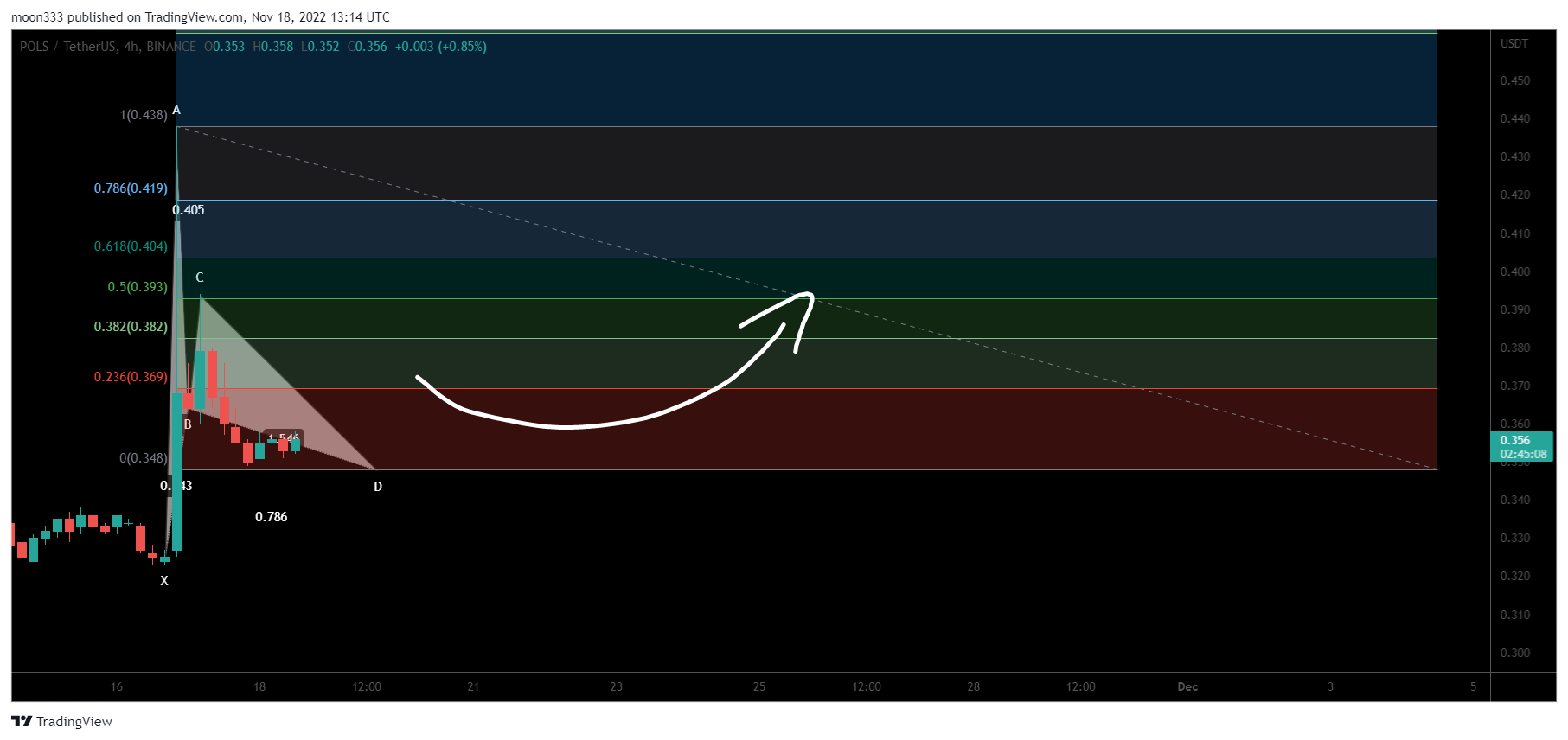Click price axis label 0.410
Image resolution: width=1568 pixels, height=740 pixels.
pos(1515,233)
